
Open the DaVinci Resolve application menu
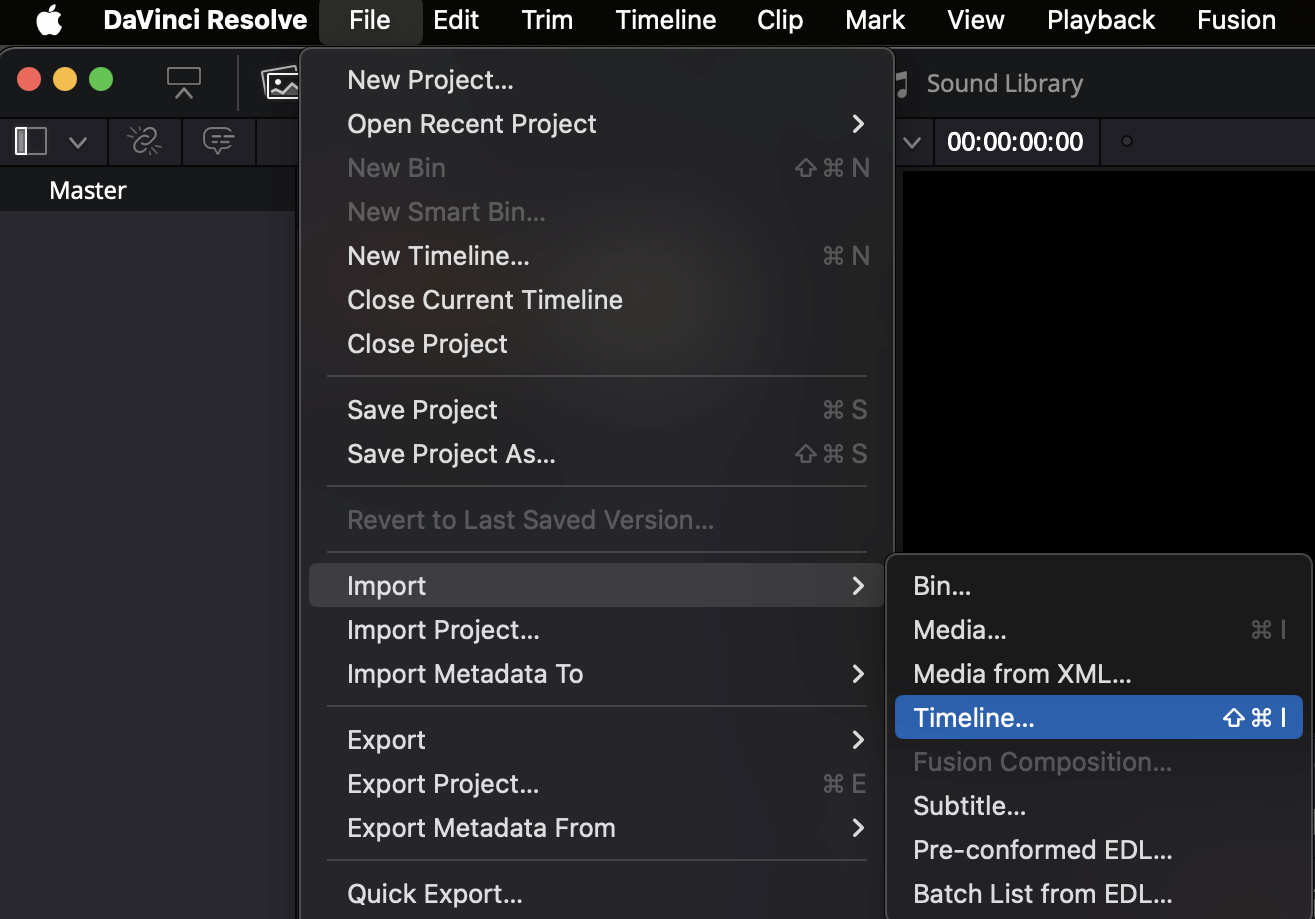(205, 20)
